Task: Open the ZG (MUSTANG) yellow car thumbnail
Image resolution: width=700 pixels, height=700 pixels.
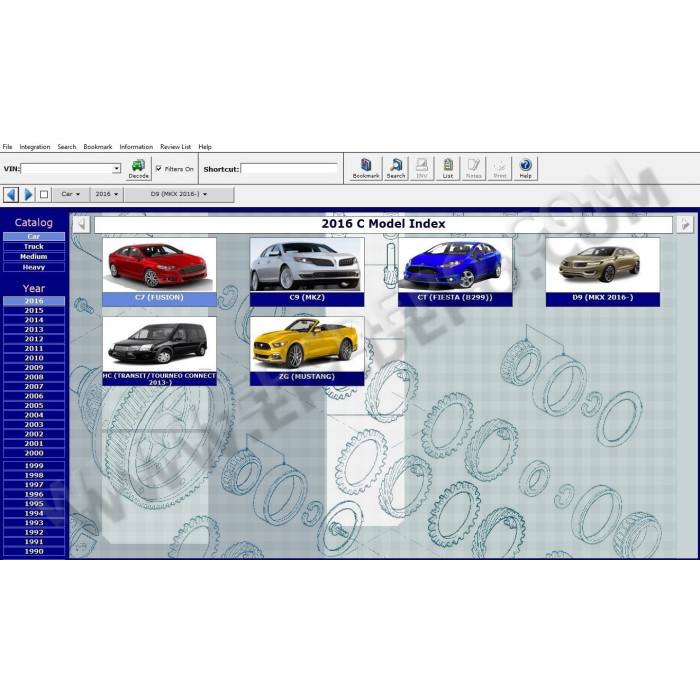Action: pyautogui.click(x=307, y=344)
